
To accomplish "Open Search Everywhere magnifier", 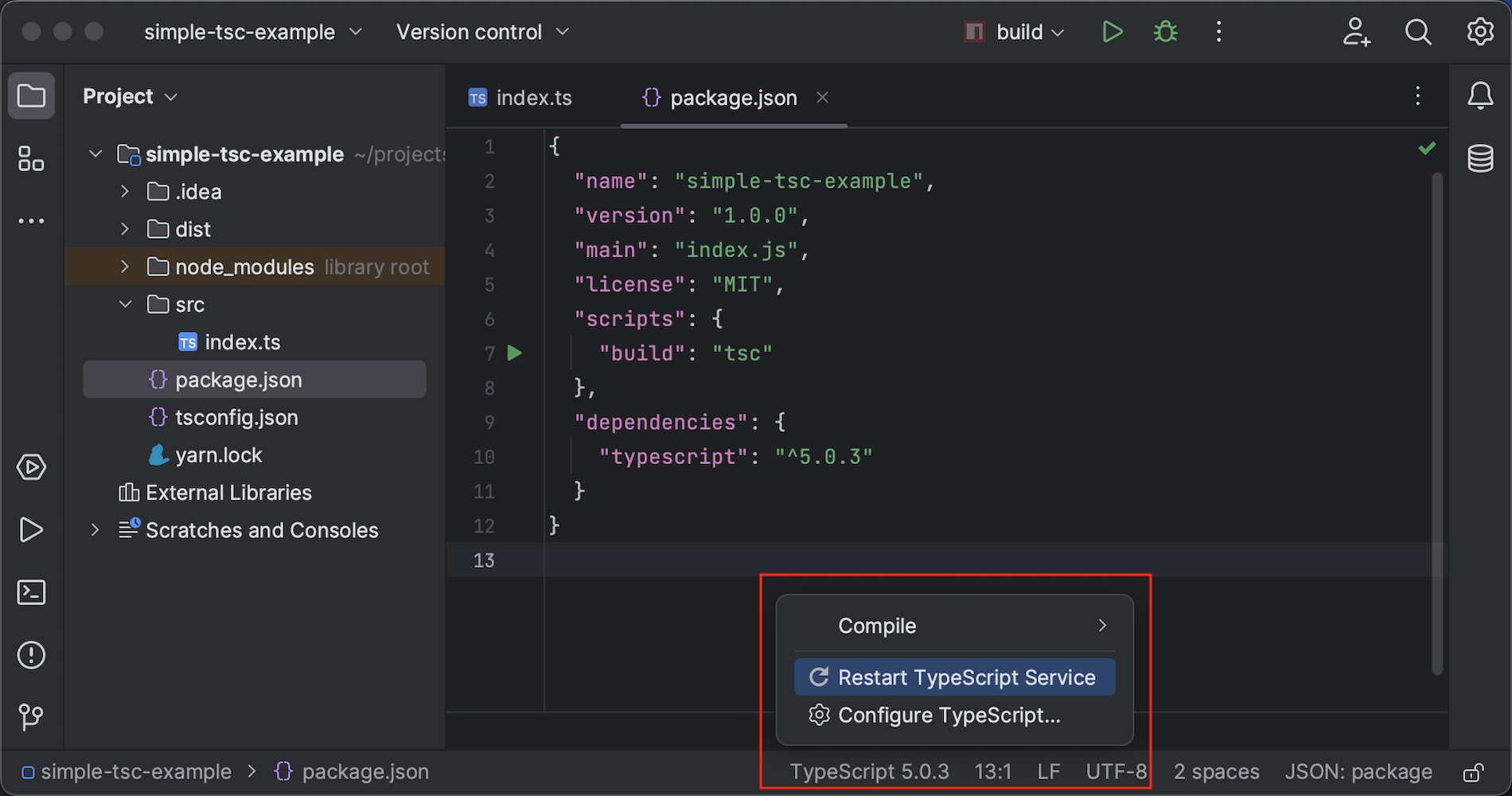I will click(x=1418, y=32).
